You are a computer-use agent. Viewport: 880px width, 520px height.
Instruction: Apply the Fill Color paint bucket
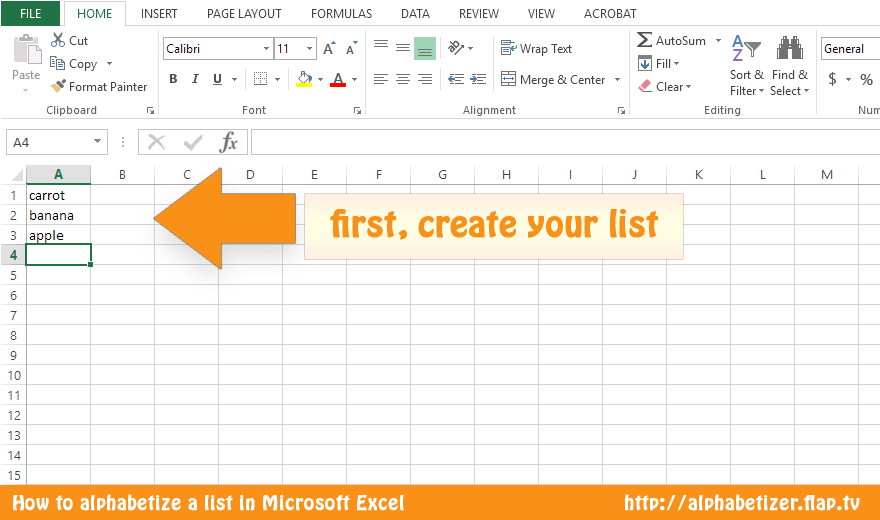[x=304, y=79]
